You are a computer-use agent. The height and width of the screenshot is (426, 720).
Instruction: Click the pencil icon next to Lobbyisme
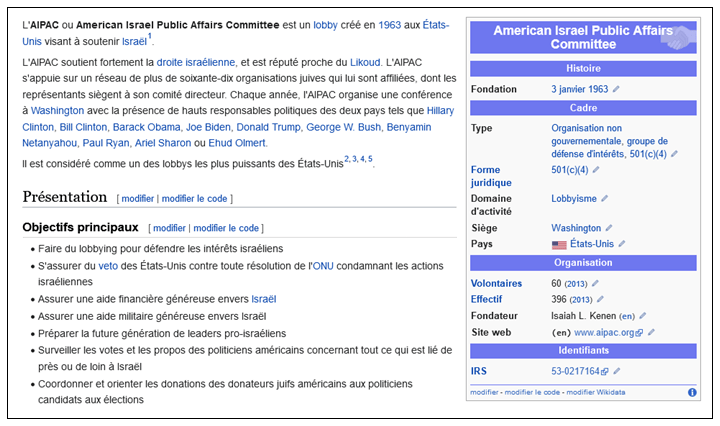(604, 198)
